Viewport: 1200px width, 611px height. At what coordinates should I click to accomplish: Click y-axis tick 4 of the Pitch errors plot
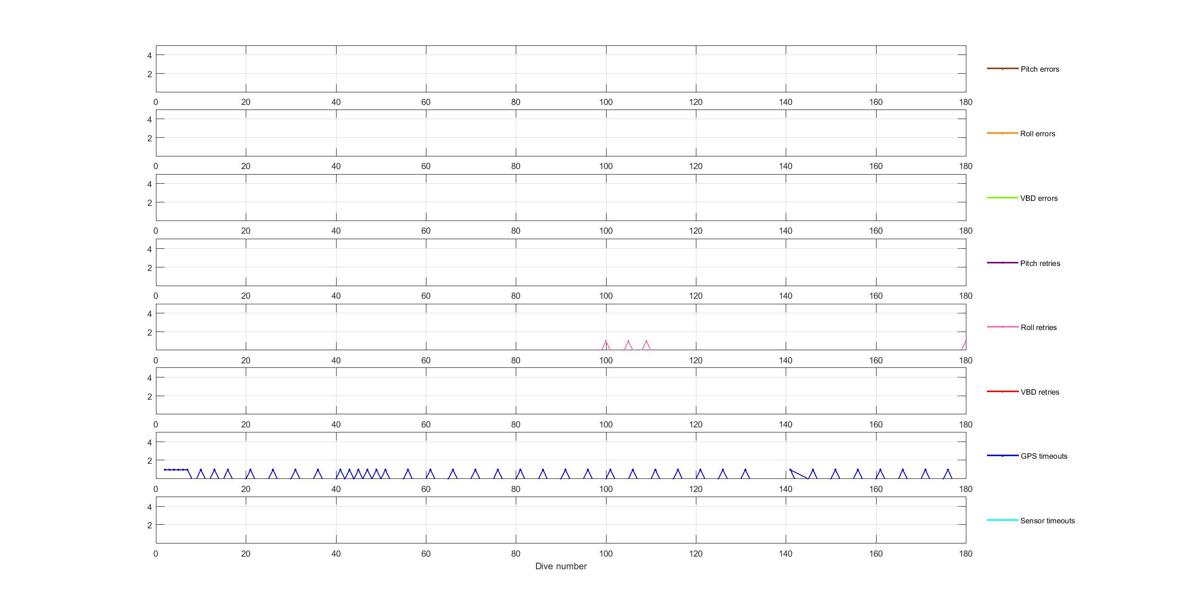pyautogui.click(x=150, y=55)
